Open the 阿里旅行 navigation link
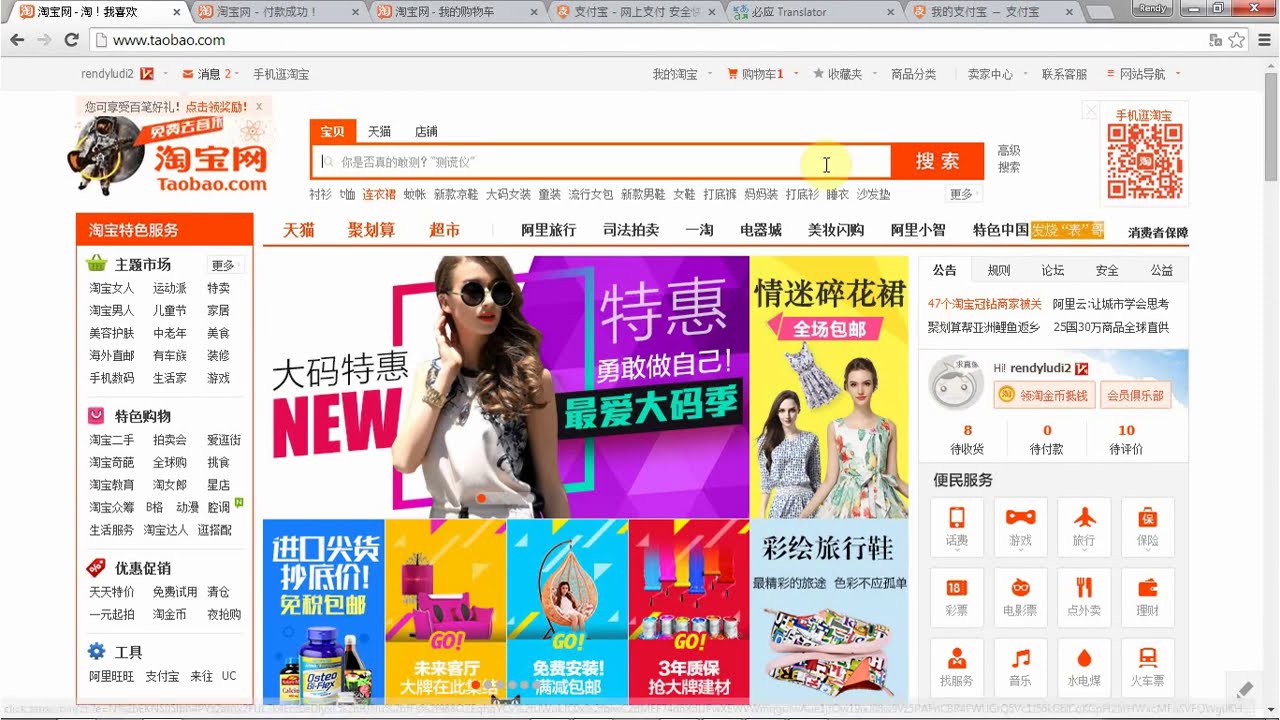This screenshot has height=720, width=1280. [x=549, y=230]
